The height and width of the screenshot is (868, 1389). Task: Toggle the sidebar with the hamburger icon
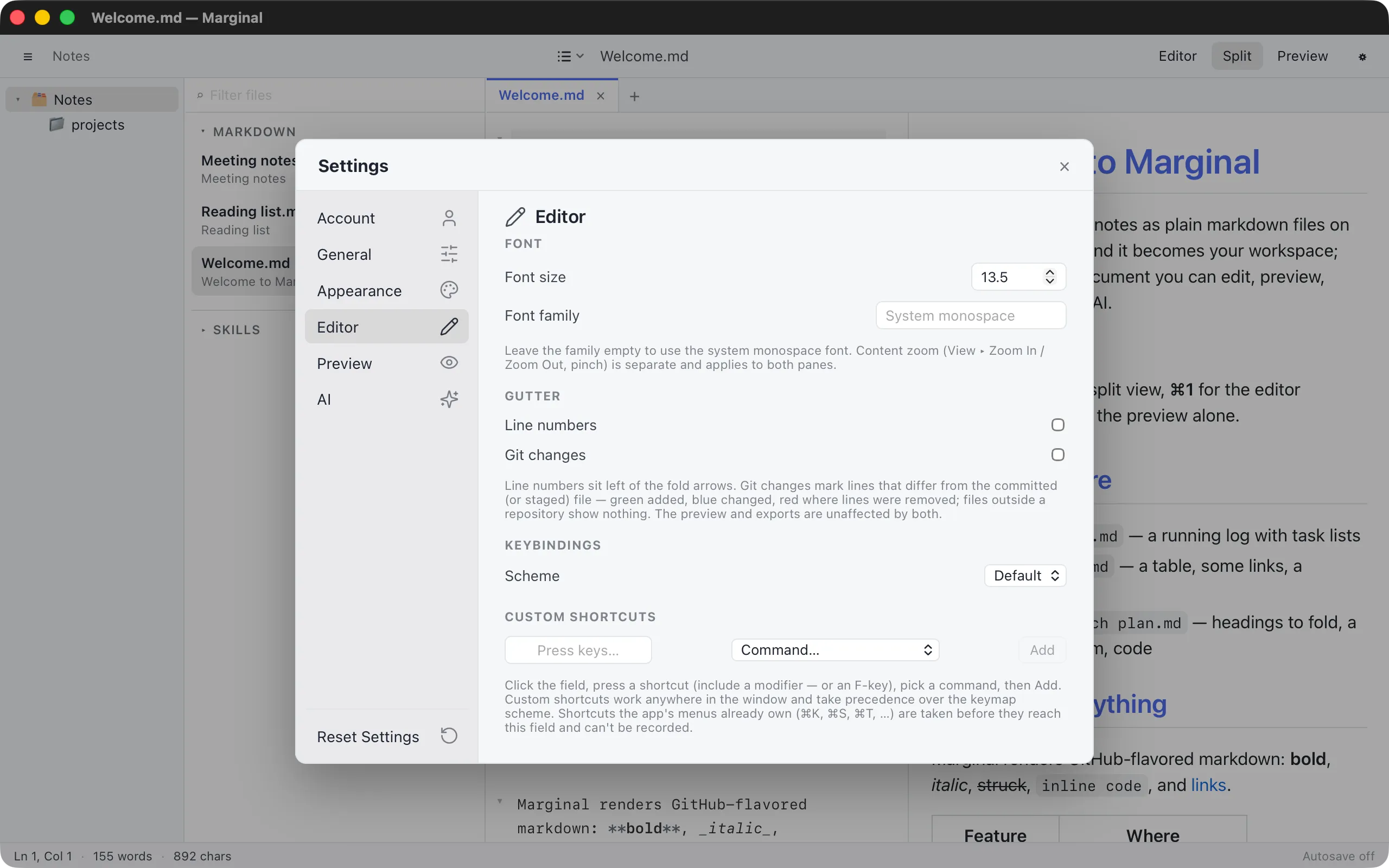pyautogui.click(x=28, y=56)
